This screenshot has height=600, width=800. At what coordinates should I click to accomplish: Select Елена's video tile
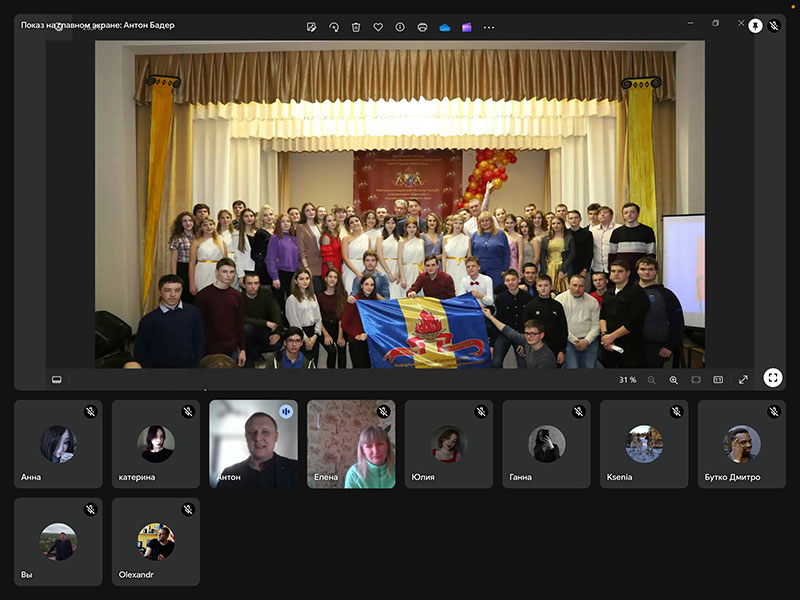point(351,444)
